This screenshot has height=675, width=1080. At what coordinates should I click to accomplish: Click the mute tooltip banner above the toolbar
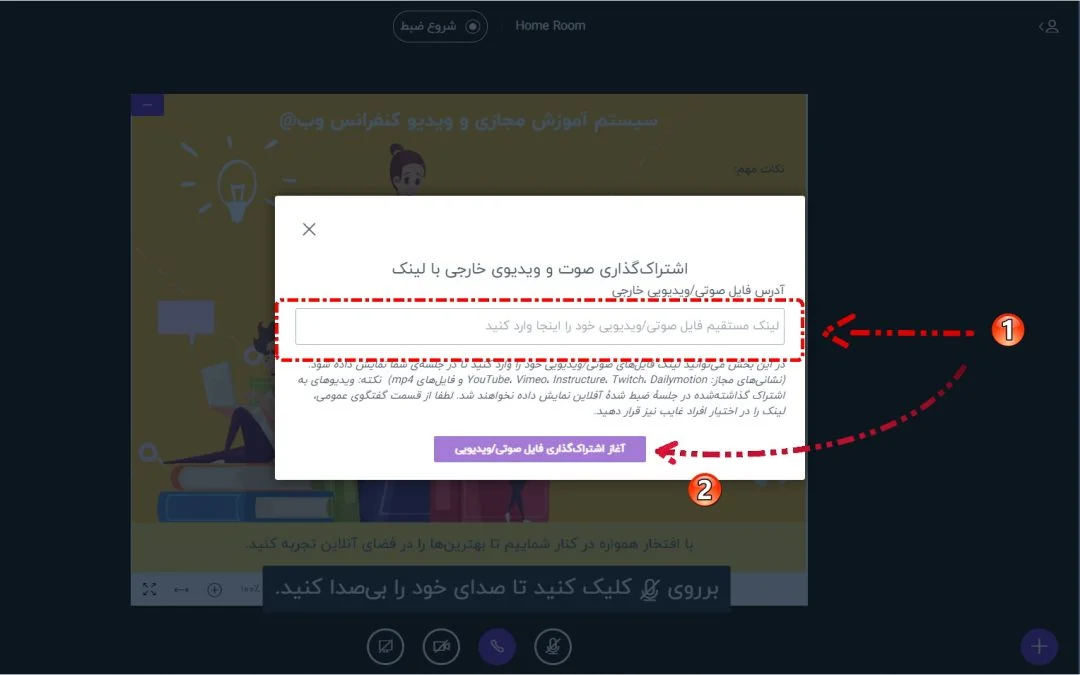point(496,588)
